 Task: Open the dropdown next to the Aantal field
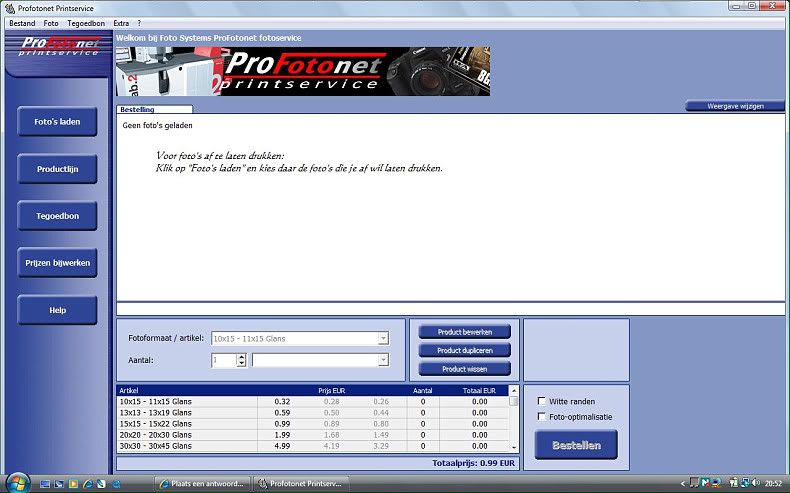(383, 360)
